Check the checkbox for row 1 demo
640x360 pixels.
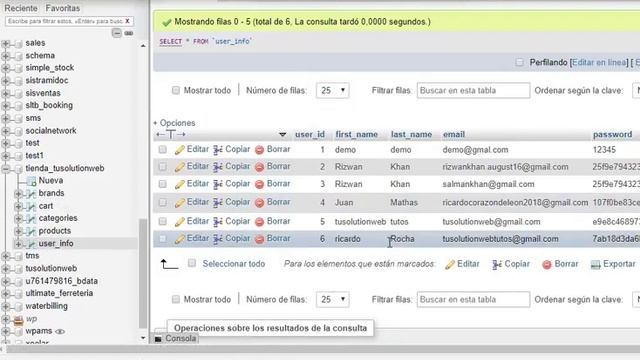click(x=162, y=149)
